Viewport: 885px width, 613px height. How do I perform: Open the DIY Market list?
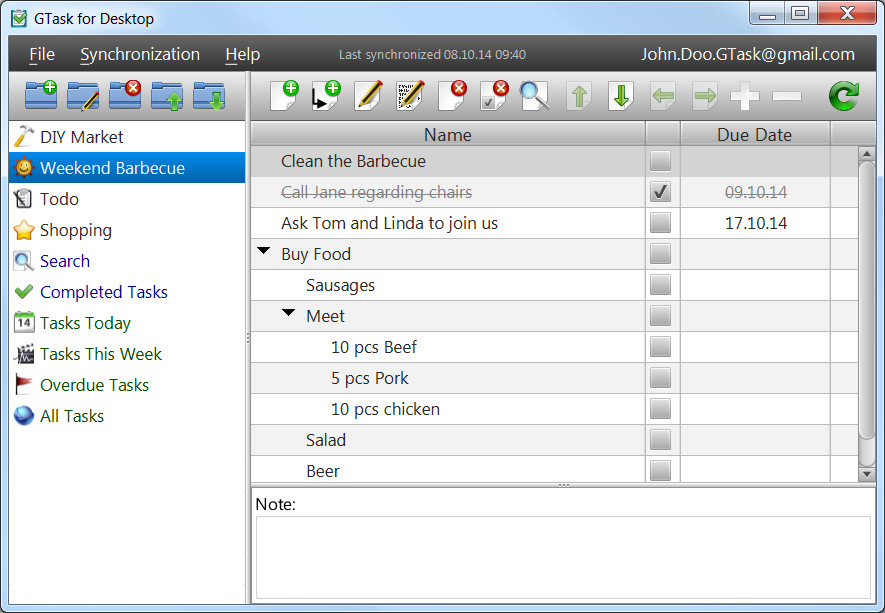tap(127, 137)
